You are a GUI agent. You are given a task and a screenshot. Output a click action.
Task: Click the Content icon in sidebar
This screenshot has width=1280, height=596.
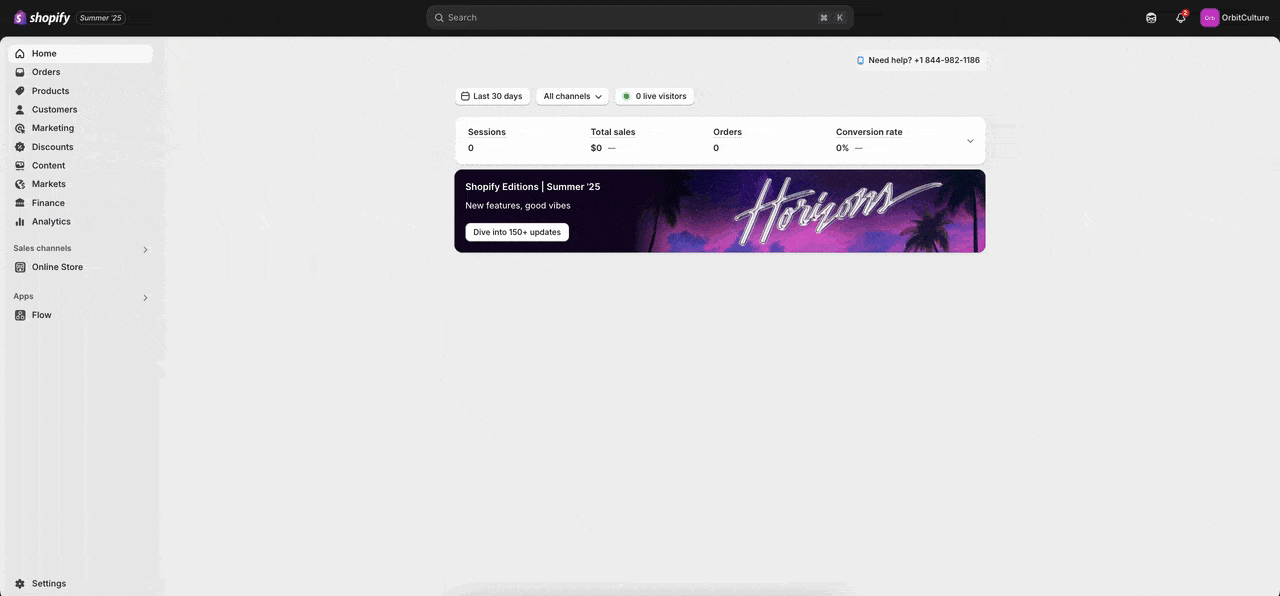pos(20,166)
